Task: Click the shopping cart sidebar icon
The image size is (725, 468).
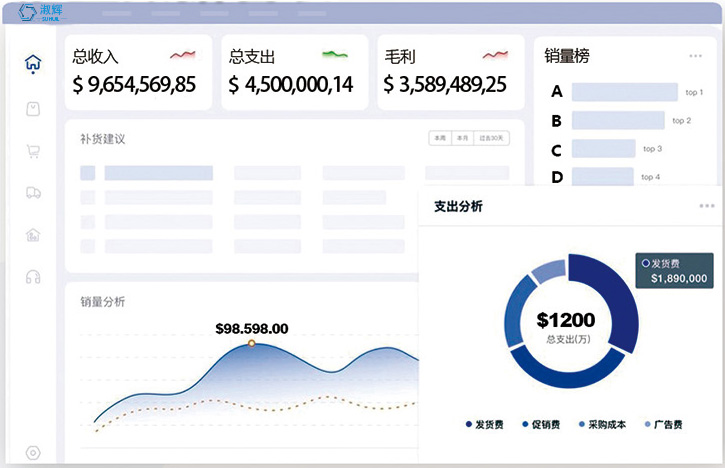Action: point(33,151)
